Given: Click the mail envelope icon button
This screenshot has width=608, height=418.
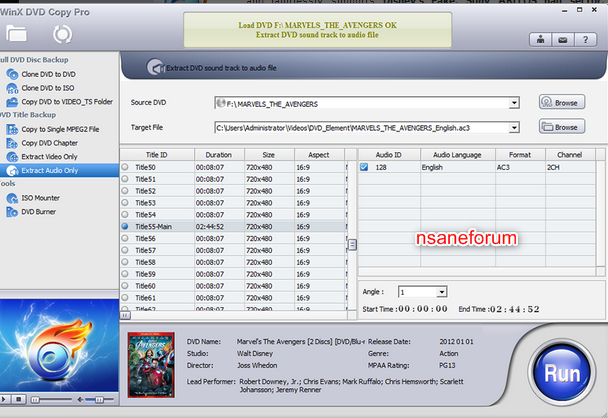Looking at the screenshot, I should coord(563,40).
